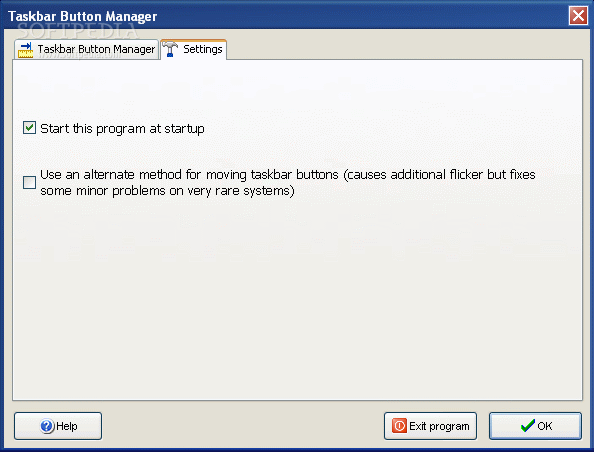Close the Taskbar Button Manager window

click(578, 16)
